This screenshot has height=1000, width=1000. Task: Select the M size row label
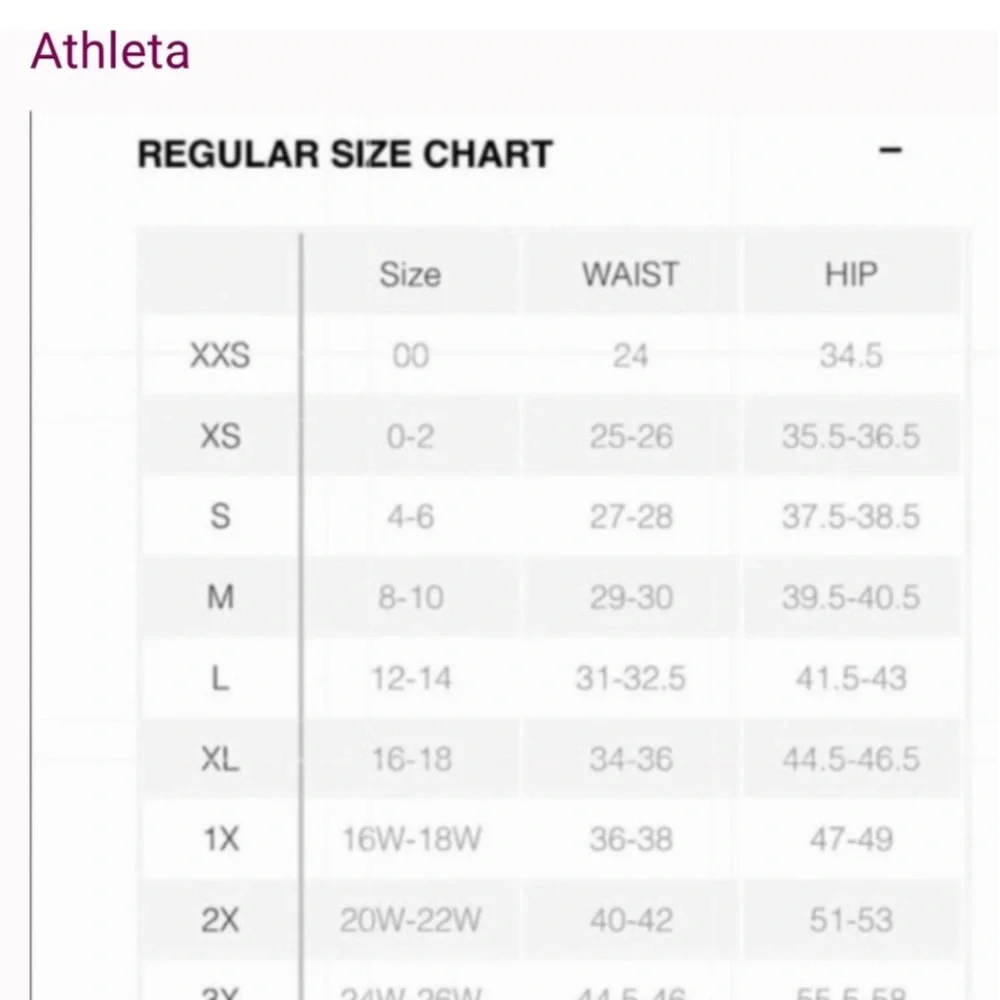point(220,598)
